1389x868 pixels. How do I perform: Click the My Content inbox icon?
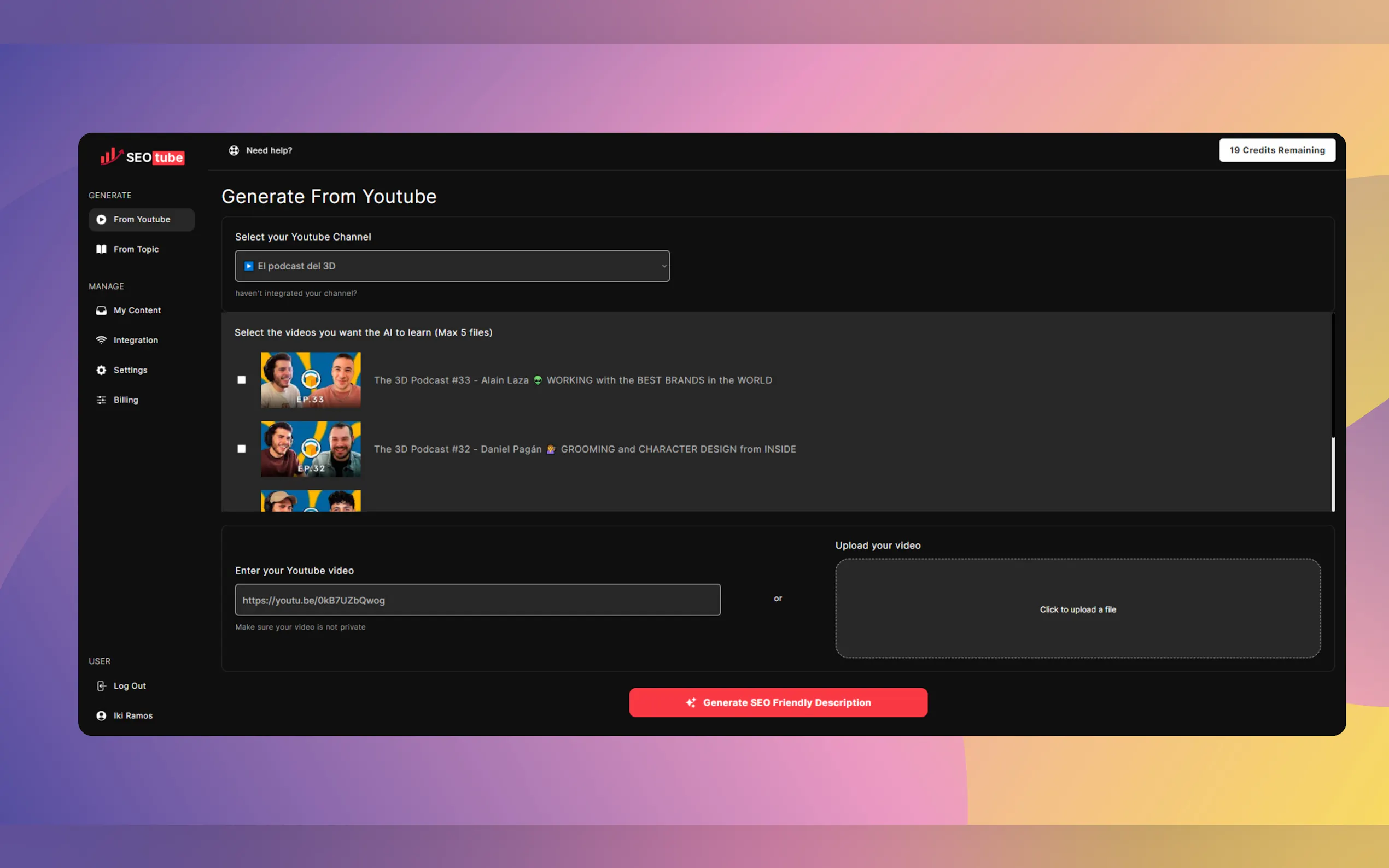click(101, 310)
